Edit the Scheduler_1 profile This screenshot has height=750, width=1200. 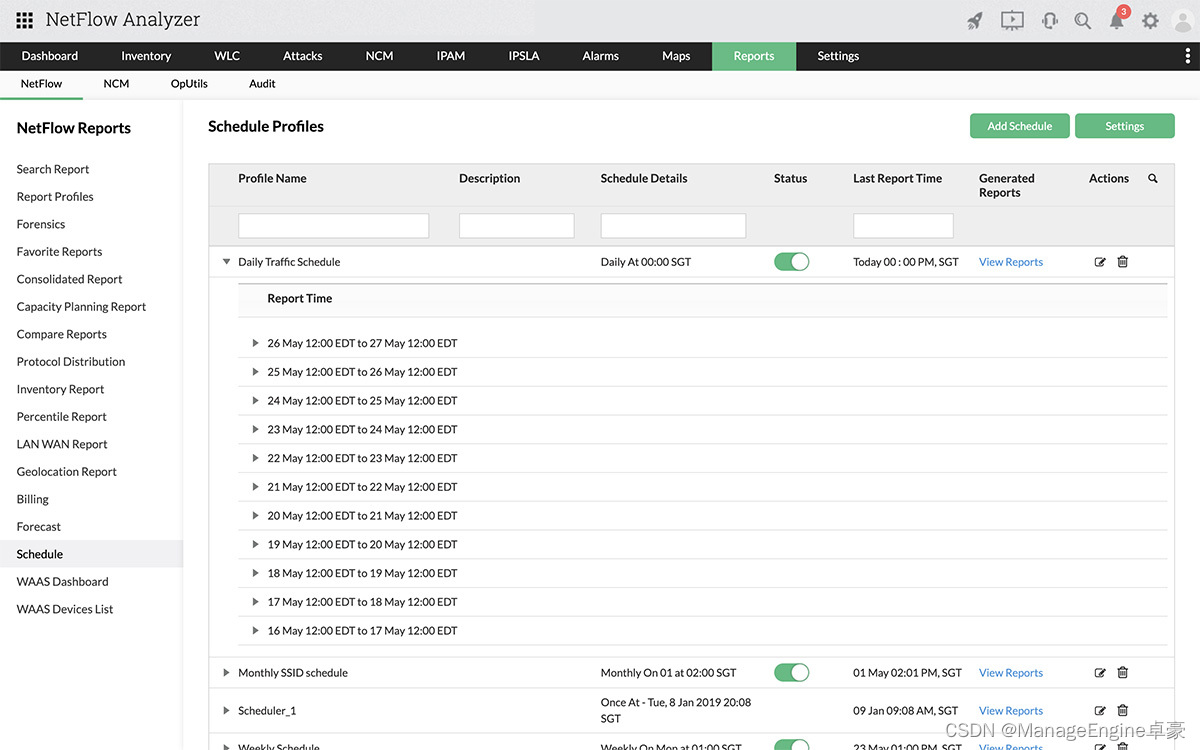(x=1100, y=711)
